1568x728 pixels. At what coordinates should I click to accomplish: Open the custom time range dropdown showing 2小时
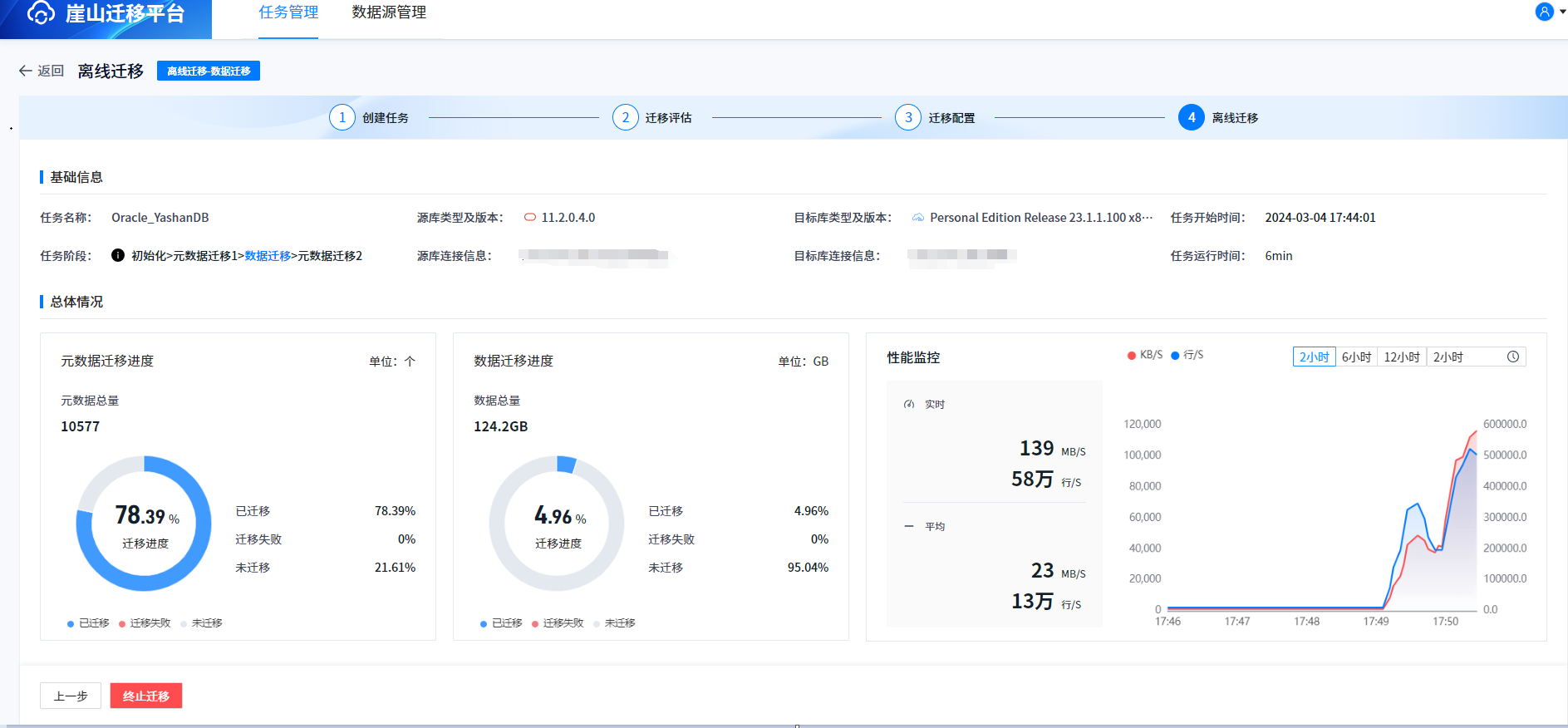1476,357
